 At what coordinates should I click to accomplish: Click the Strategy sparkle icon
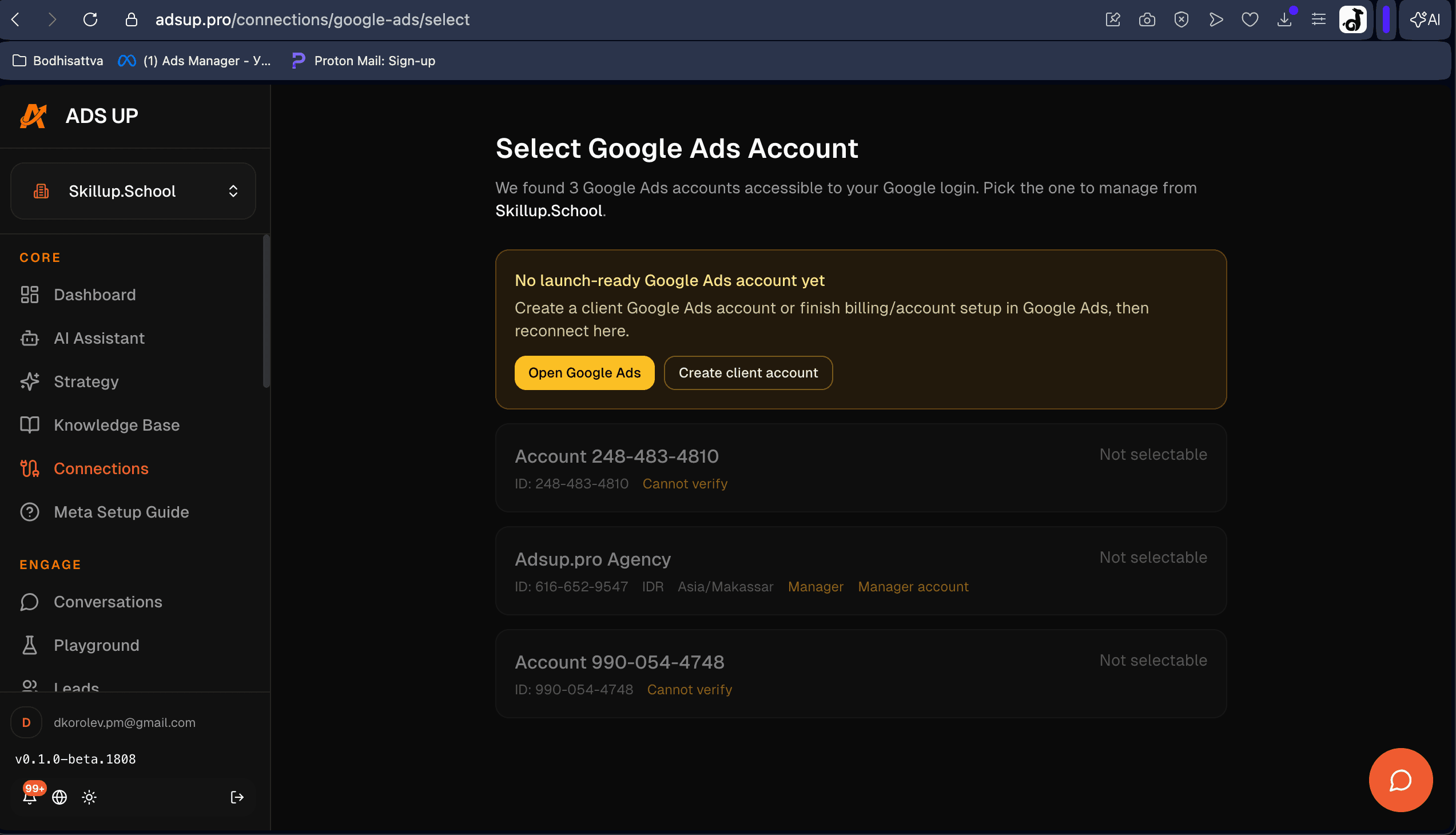click(x=30, y=382)
